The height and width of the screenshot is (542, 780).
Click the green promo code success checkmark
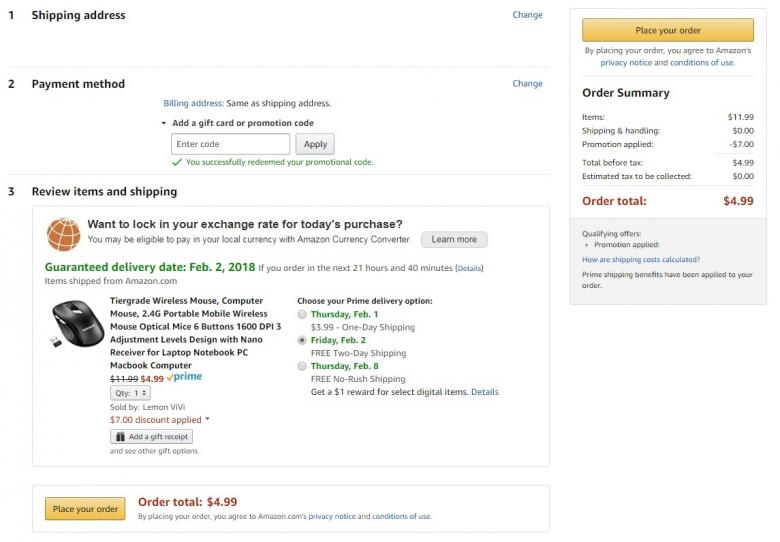pos(177,162)
